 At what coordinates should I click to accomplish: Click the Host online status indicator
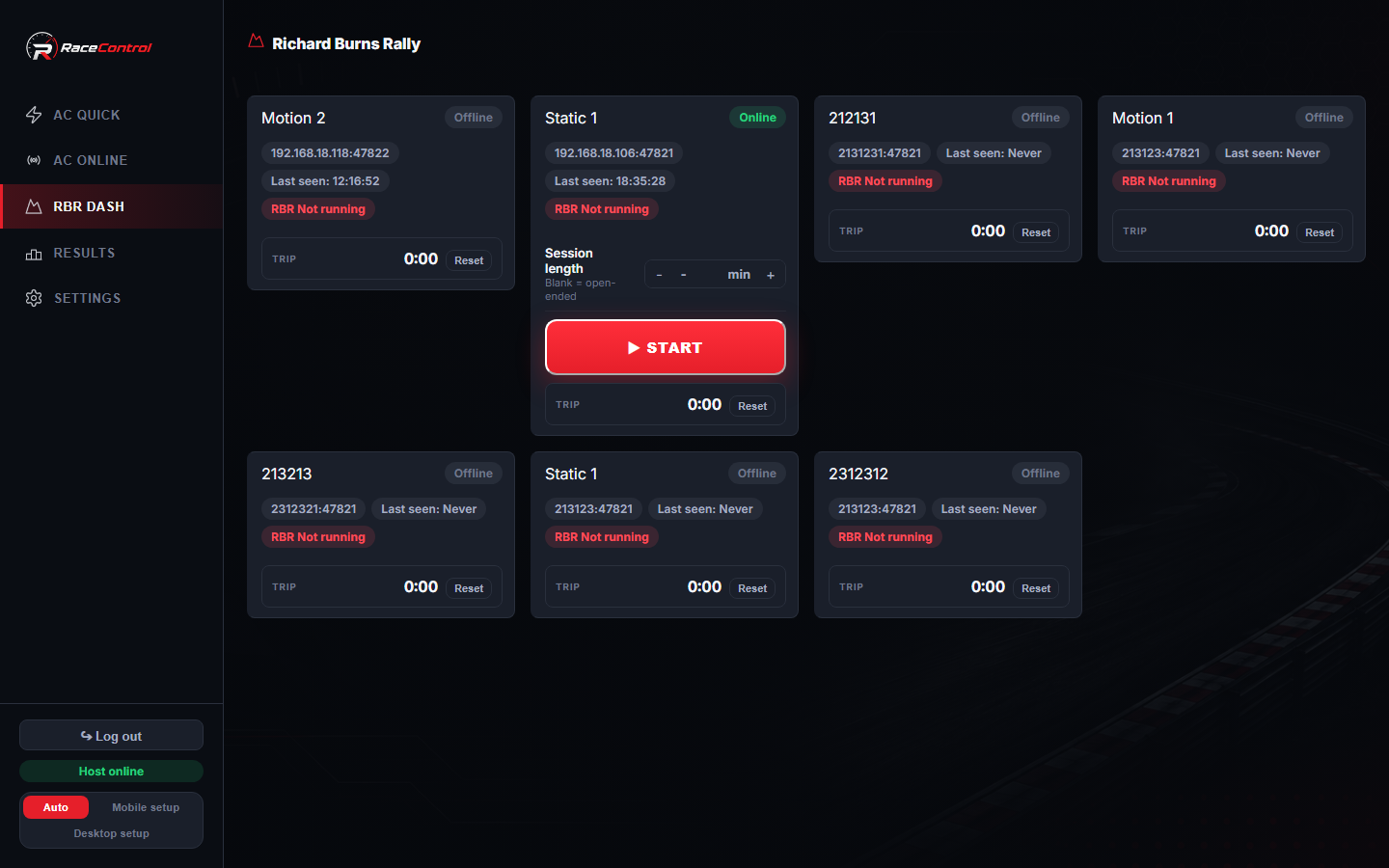(x=112, y=772)
